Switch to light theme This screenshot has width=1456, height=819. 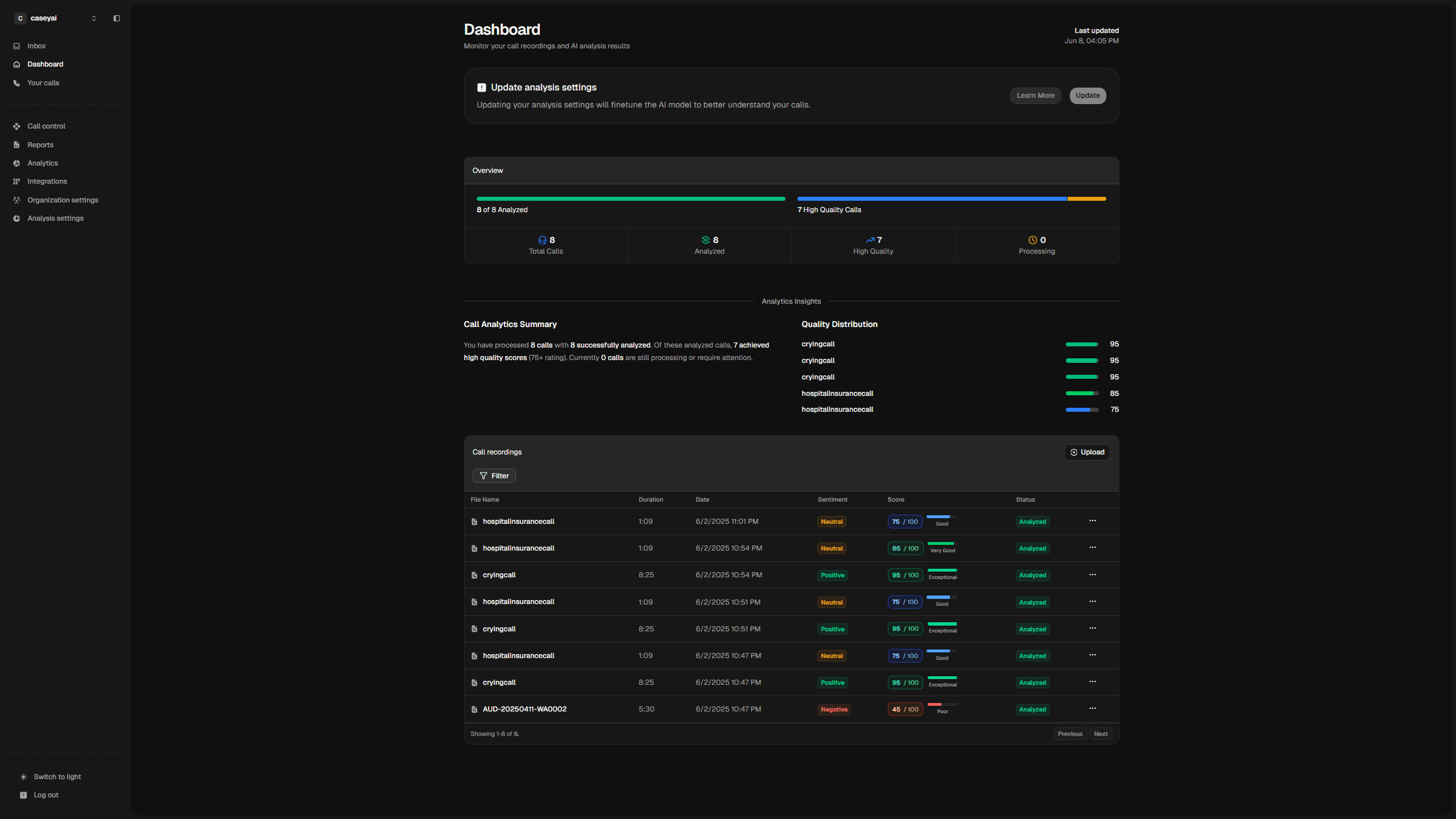point(57,777)
